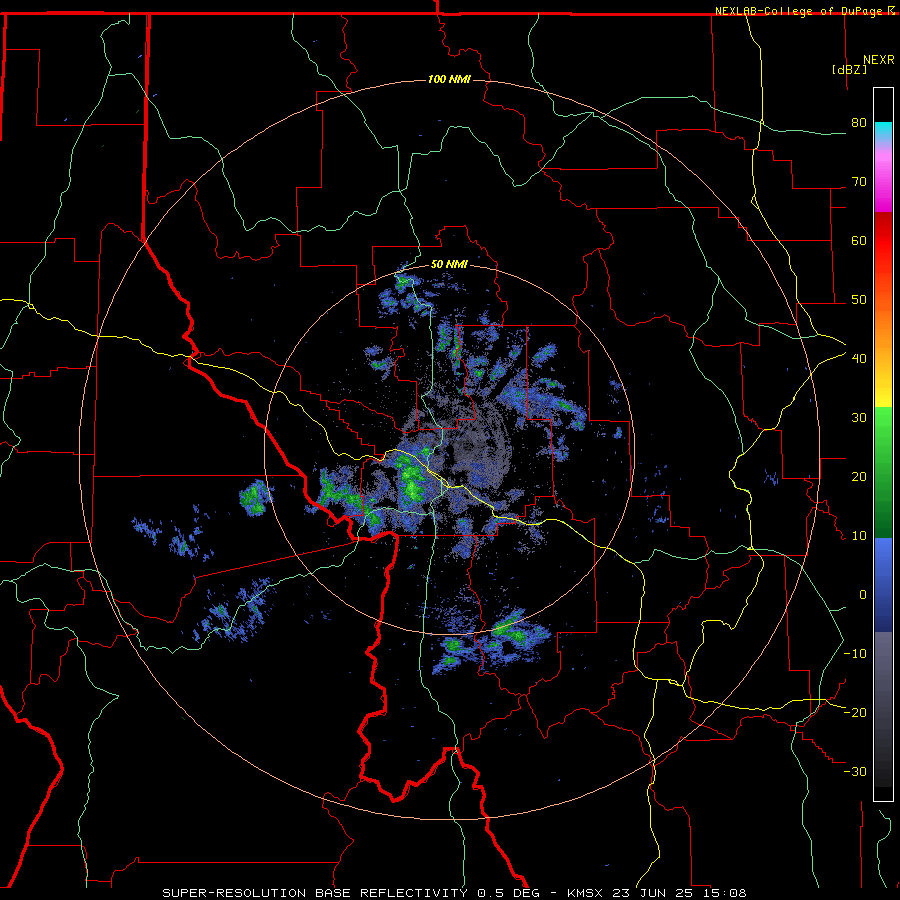Click the "-20" dBZ scale value
The image size is (900, 900).
pos(855,712)
